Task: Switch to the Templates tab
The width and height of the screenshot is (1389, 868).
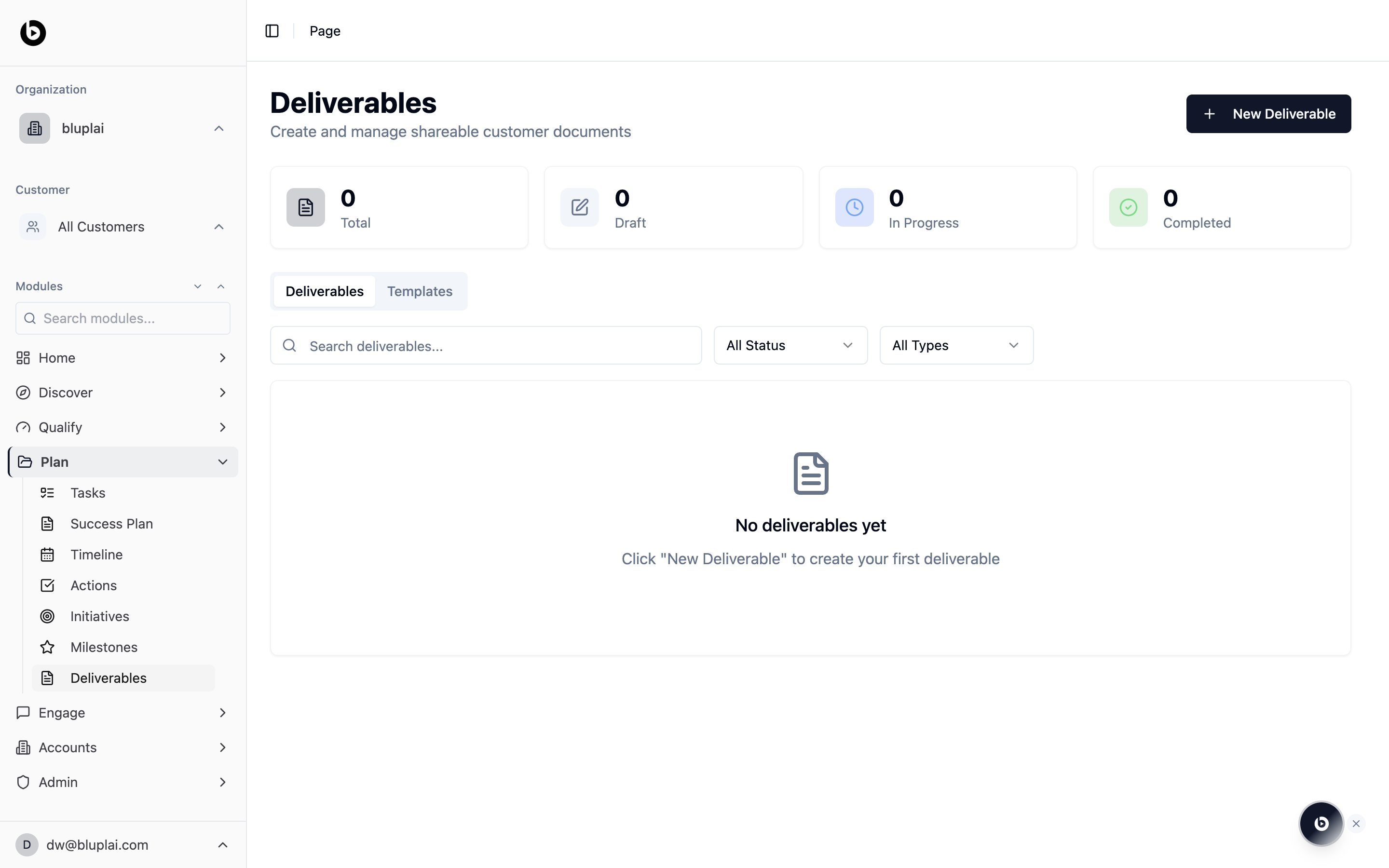Action: click(x=420, y=291)
